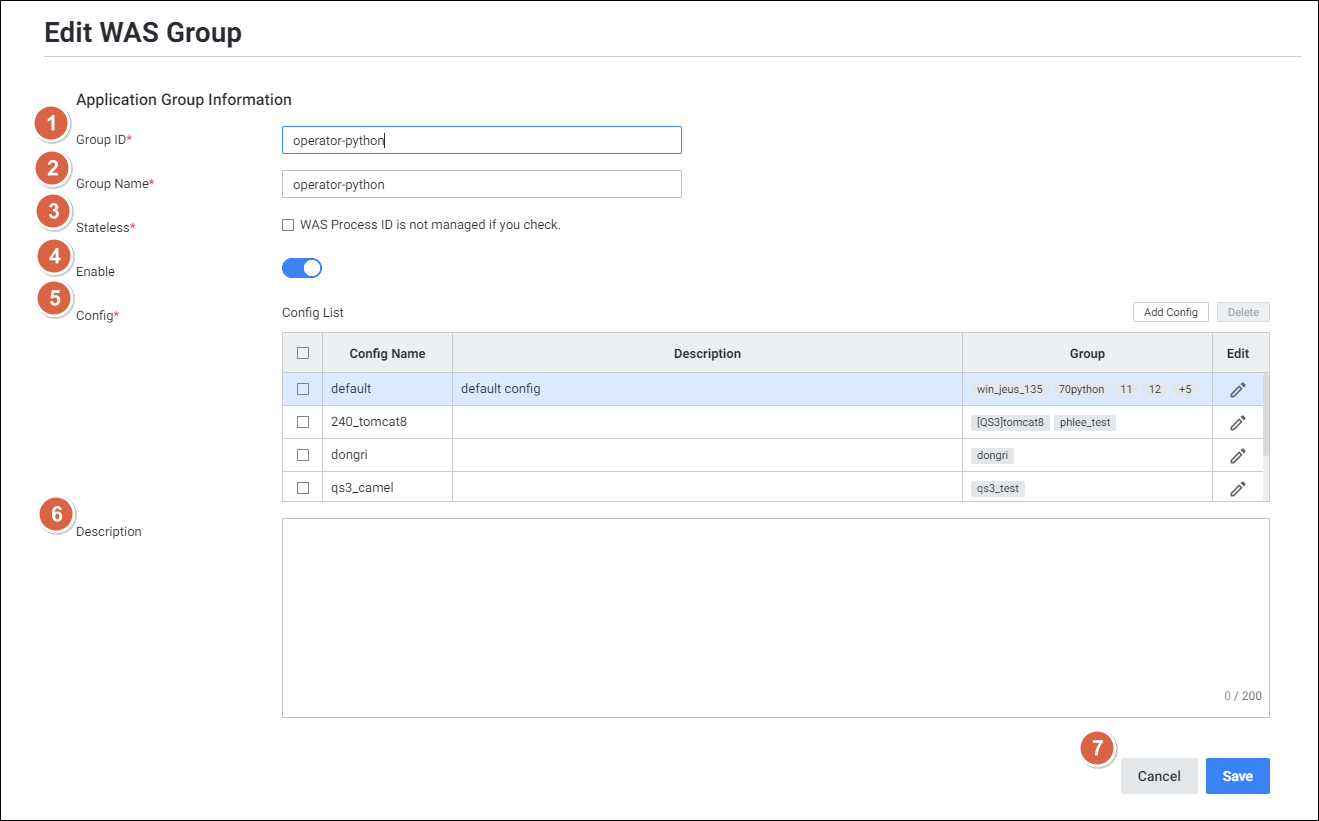Click the win_jeus_135 group tag
1319x821 pixels.
click(x=1008, y=389)
